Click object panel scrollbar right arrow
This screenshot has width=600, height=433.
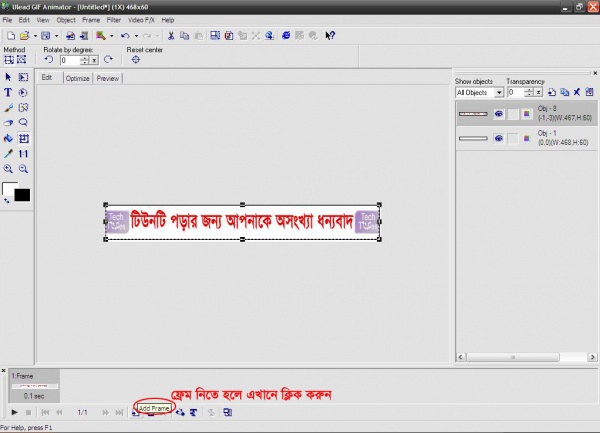pyautogui.click(x=592, y=357)
